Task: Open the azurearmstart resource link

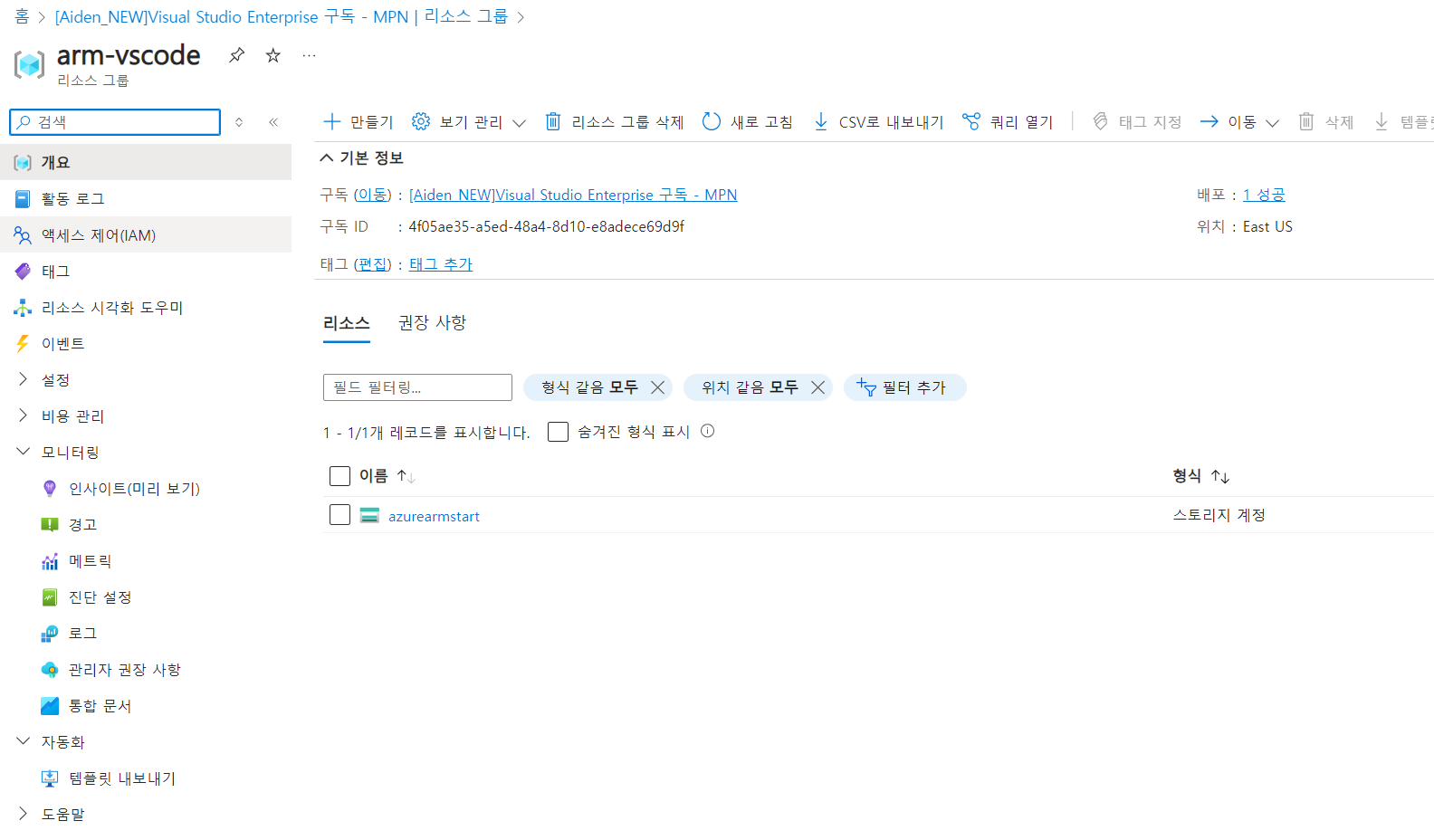Action: pos(435,516)
